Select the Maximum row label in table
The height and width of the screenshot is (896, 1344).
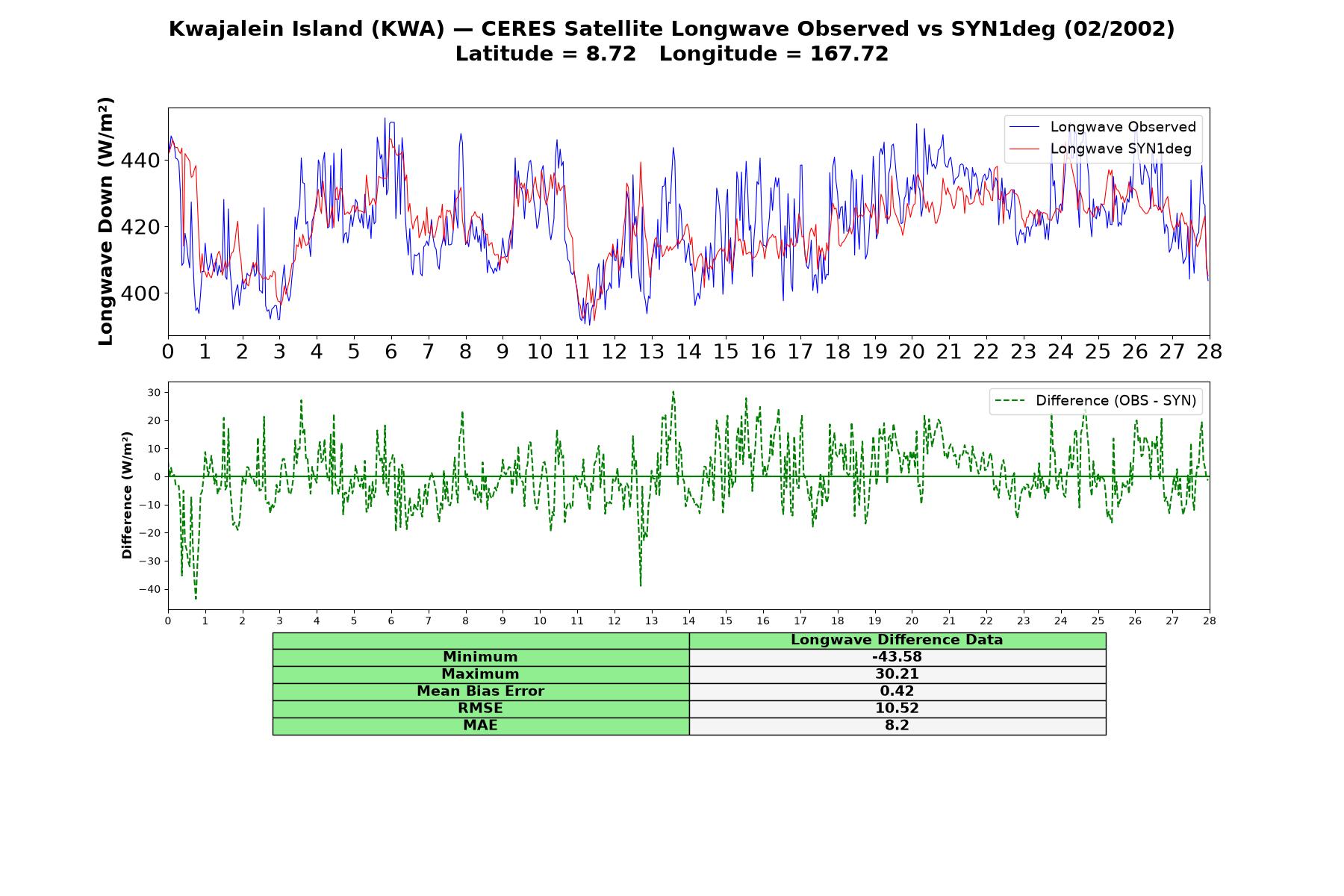point(481,674)
